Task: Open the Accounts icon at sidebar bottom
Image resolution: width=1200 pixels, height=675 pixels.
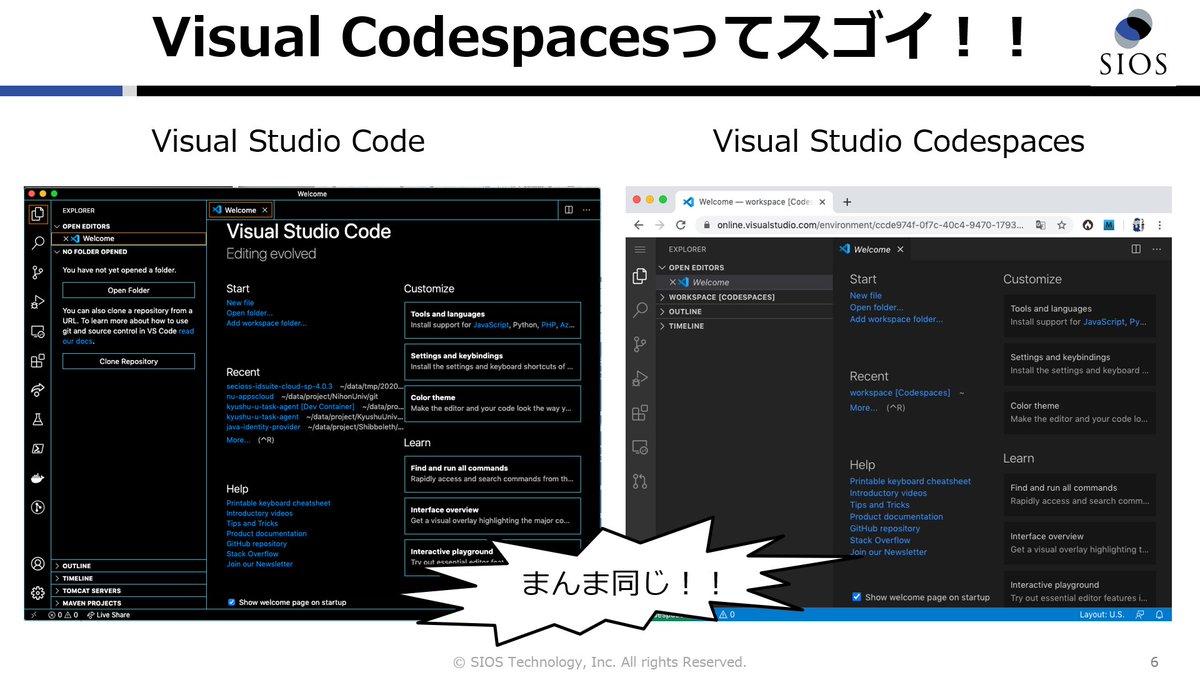Action: tap(37, 563)
